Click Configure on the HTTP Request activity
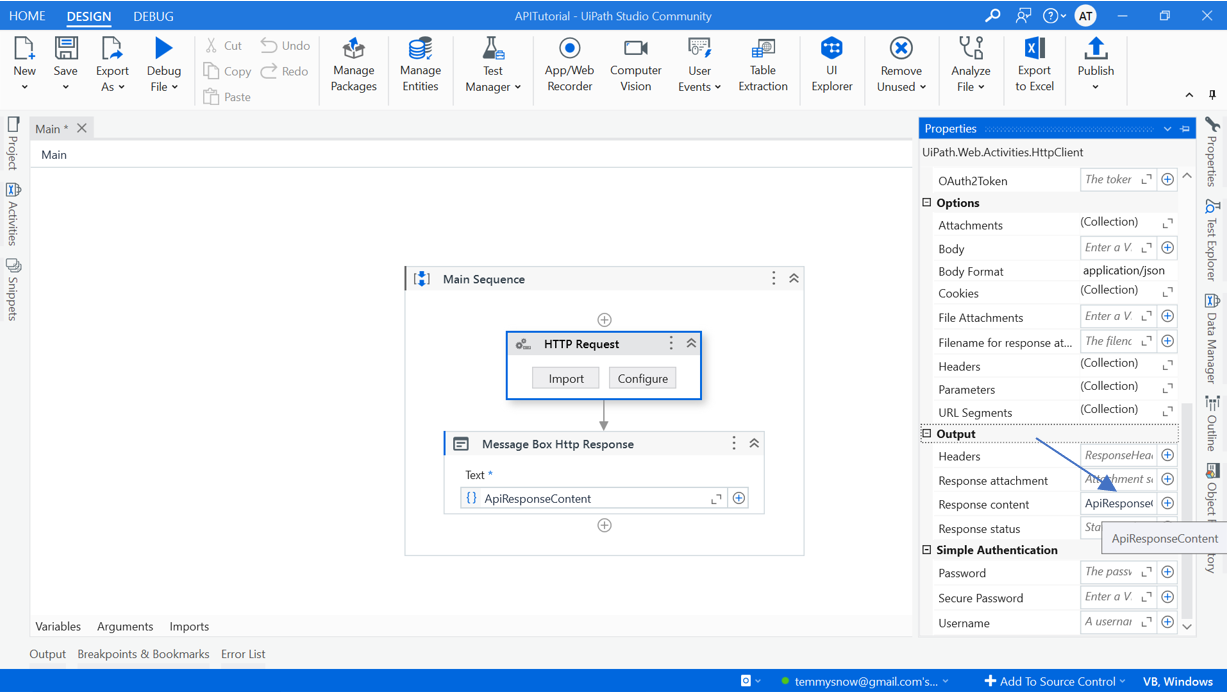 pyautogui.click(x=642, y=378)
